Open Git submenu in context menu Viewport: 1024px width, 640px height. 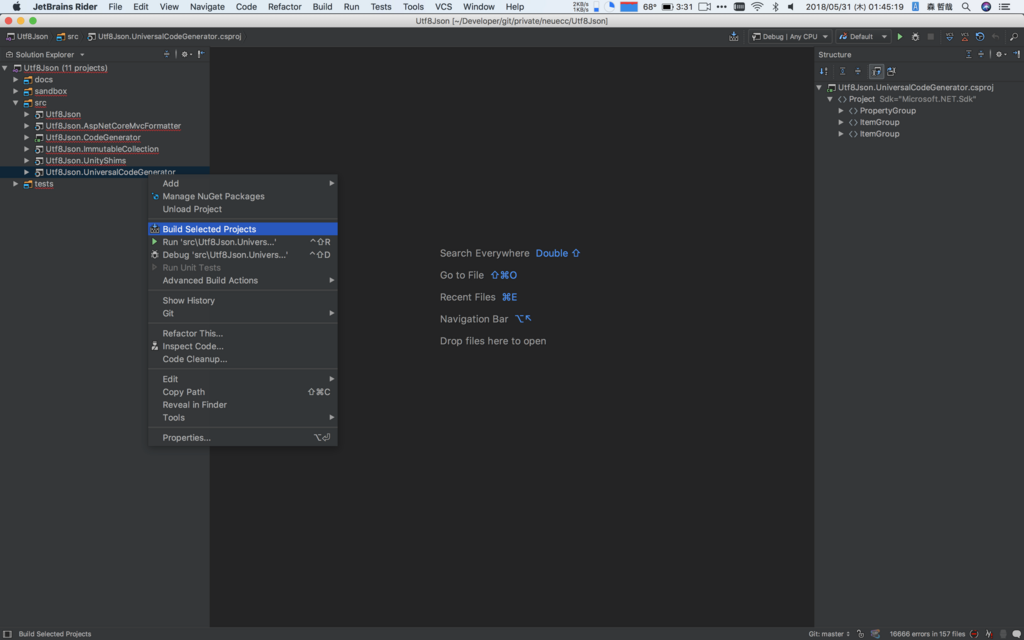point(243,313)
